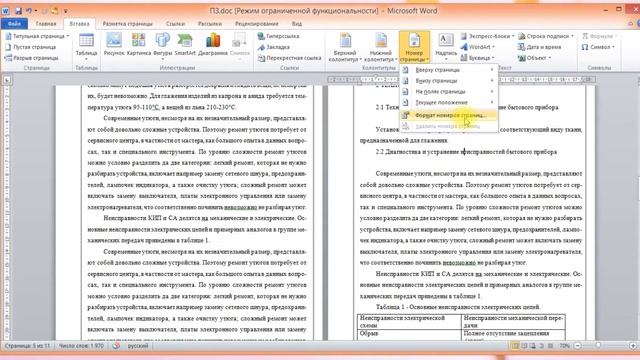The height and width of the screenshot is (360, 640).
Task: Click the horizontal ruler above the document
Action: (x=461, y=80)
